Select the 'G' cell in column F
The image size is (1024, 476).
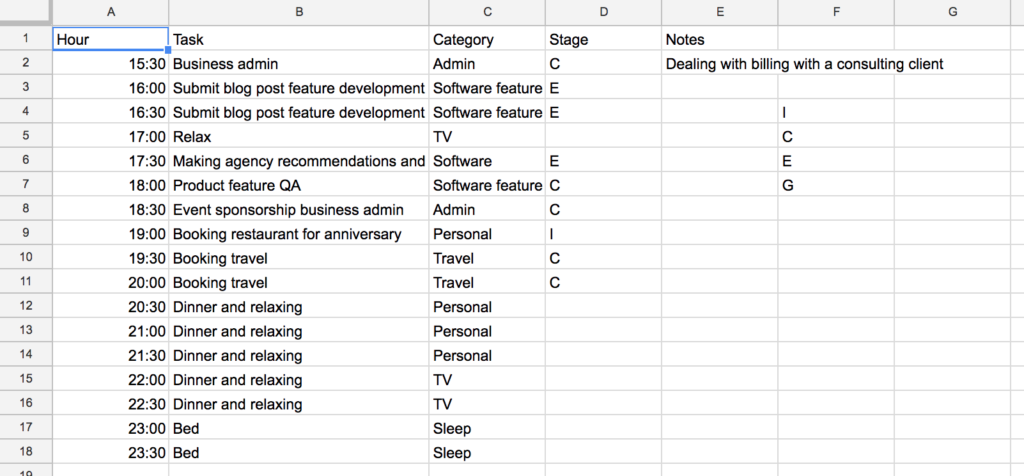pyautogui.click(x=836, y=185)
